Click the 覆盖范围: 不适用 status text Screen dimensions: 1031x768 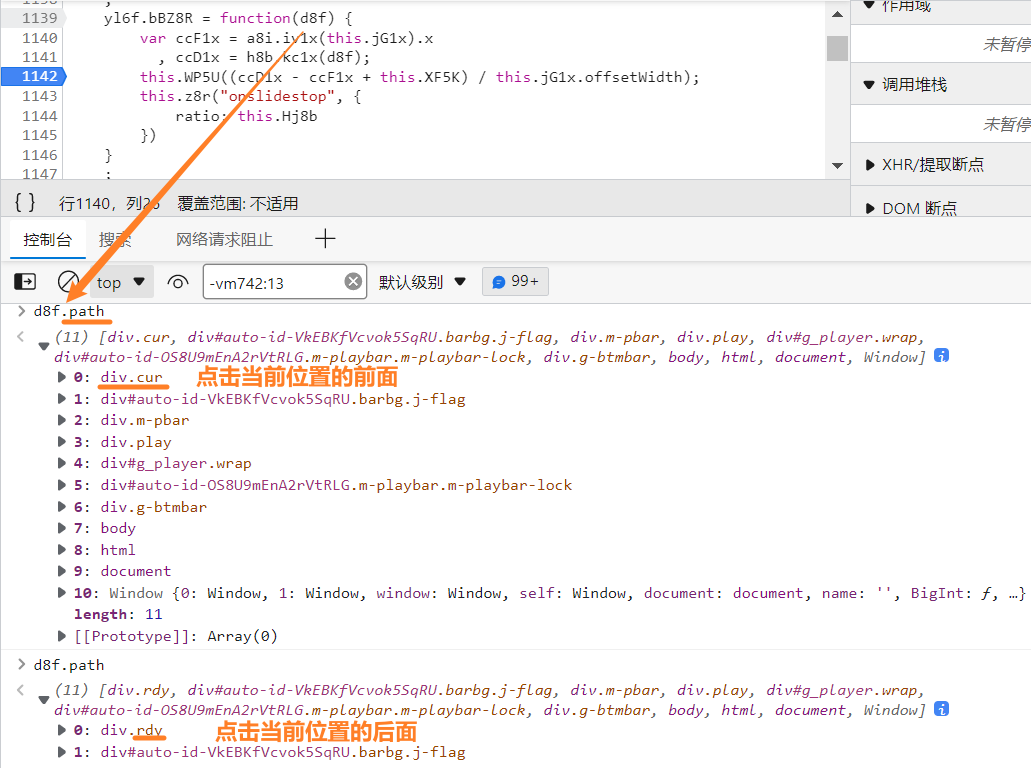[237, 204]
